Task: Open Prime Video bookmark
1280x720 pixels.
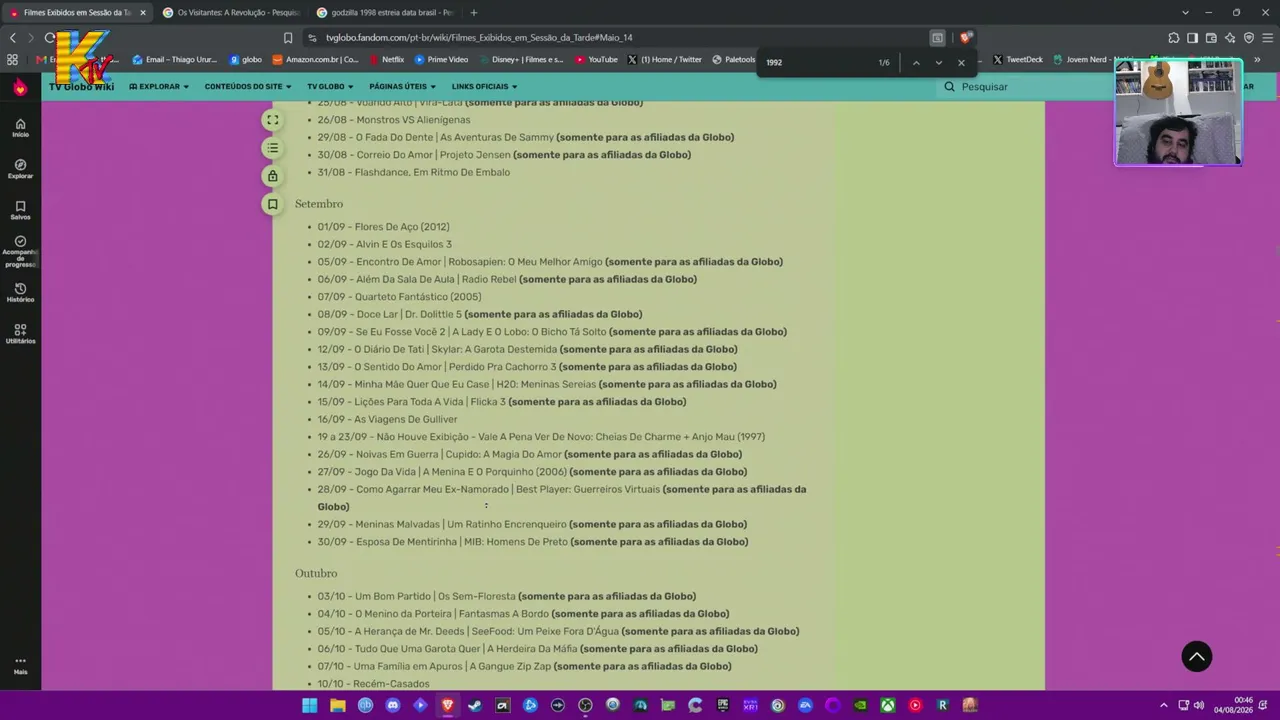Action: pos(441,60)
